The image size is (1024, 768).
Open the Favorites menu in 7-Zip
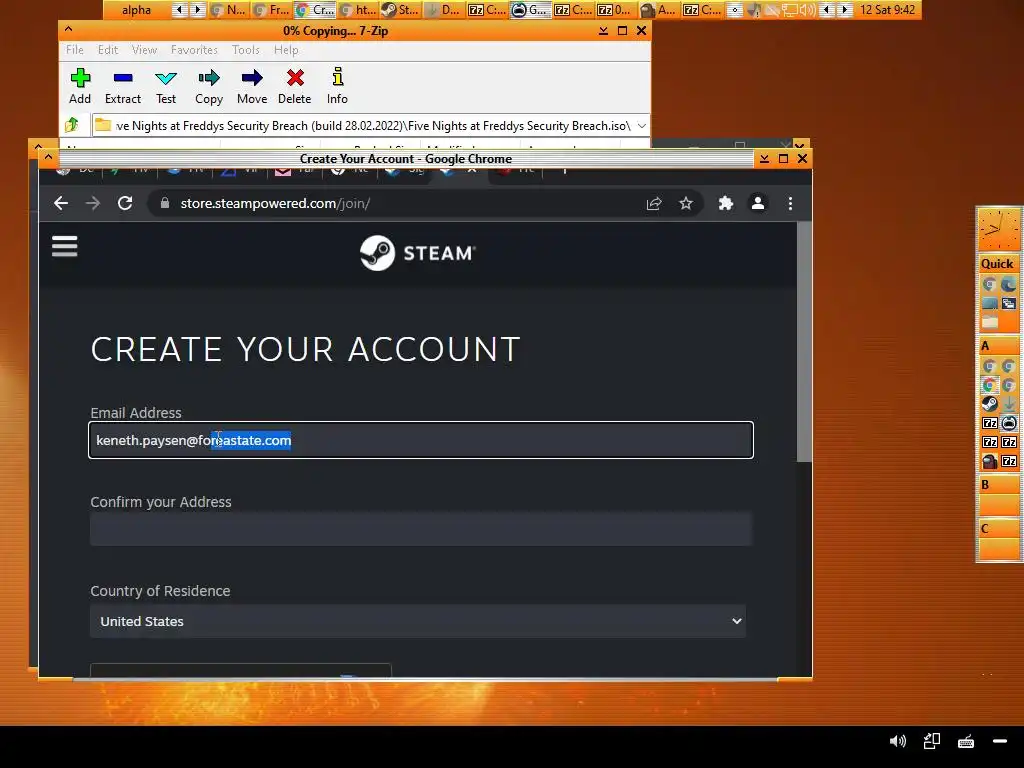[x=194, y=50]
